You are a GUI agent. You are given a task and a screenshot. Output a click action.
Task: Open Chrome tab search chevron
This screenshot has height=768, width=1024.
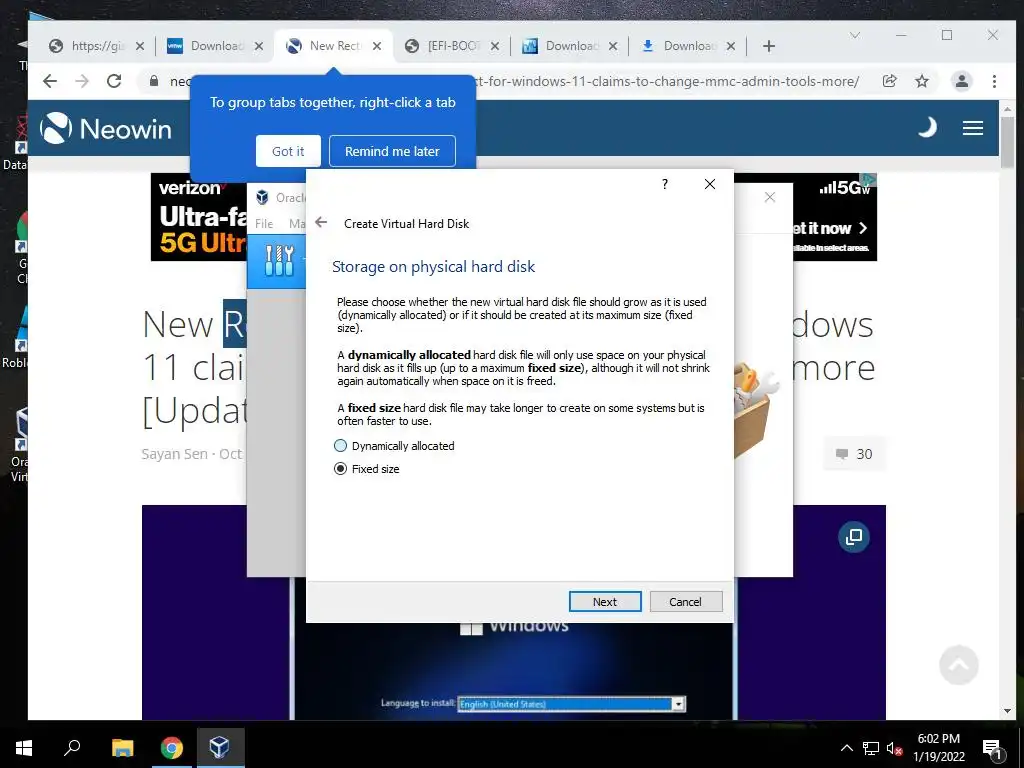coord(855,35)
